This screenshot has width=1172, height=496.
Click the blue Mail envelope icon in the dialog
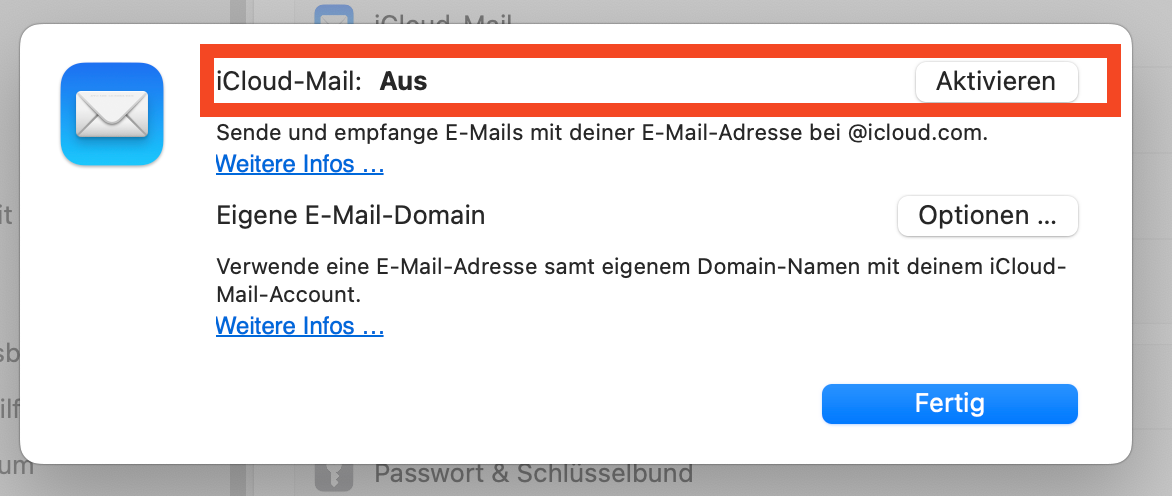pyautogui.click(x=112, y=114)
